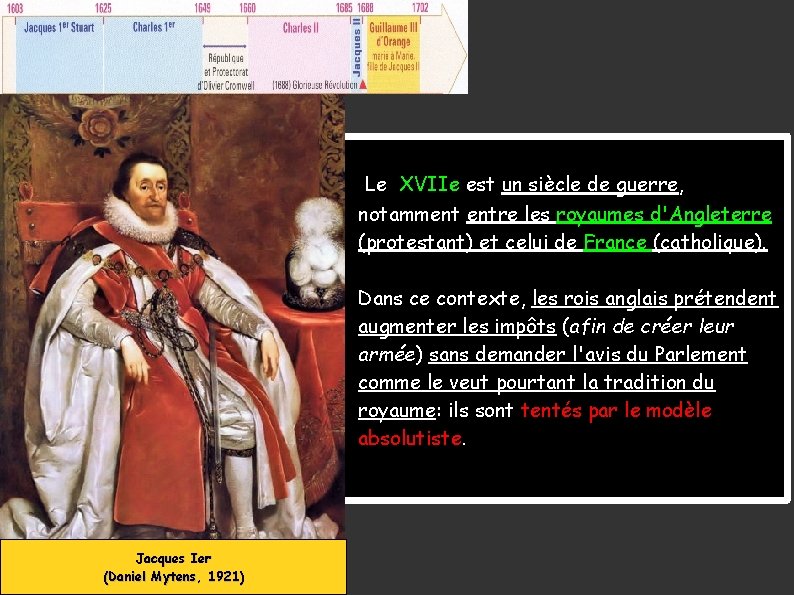Viewport: 794px width, 595px height.
Task: Click the 1702 date on the timeline
Action: point(420,8)
